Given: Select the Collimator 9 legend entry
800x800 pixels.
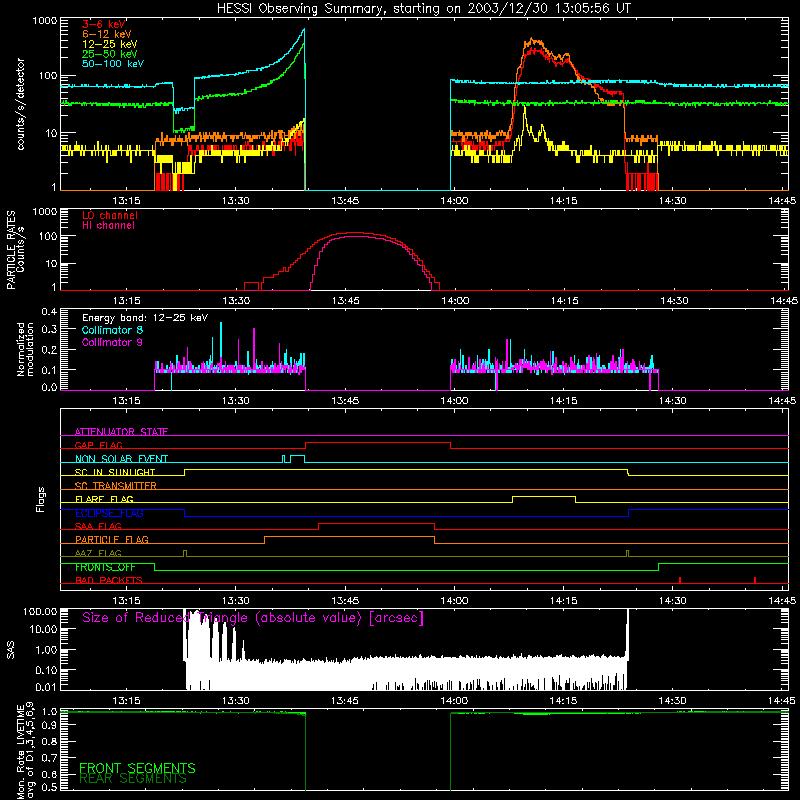Looking at the screenshot, I should coord(112,342).
